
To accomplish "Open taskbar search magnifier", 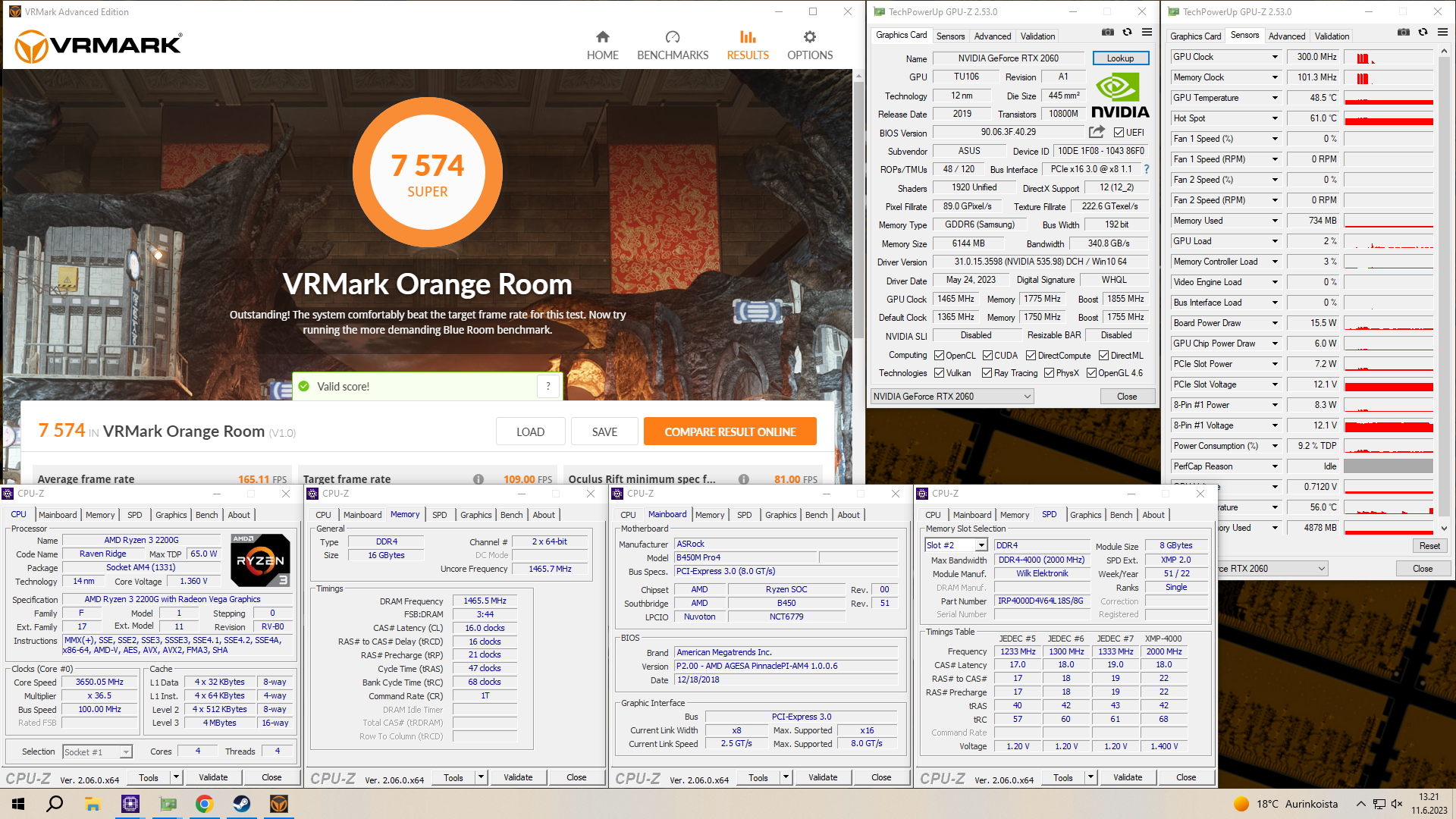I will 55,804.
